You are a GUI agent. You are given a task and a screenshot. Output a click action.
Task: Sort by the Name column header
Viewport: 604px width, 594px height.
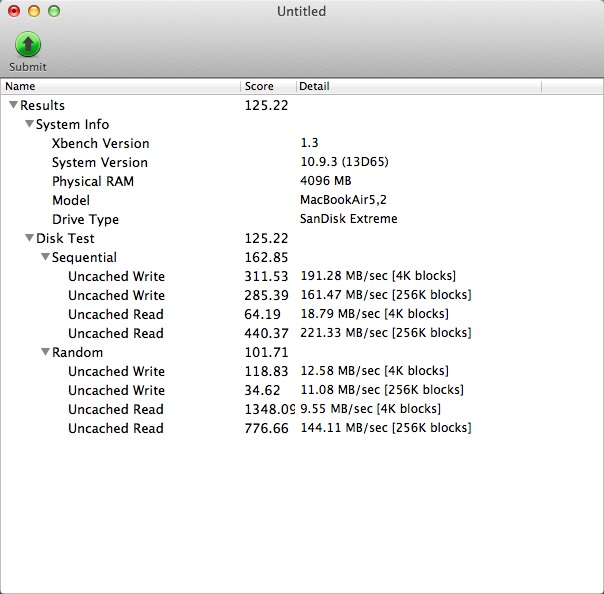(x=121, y=86)
